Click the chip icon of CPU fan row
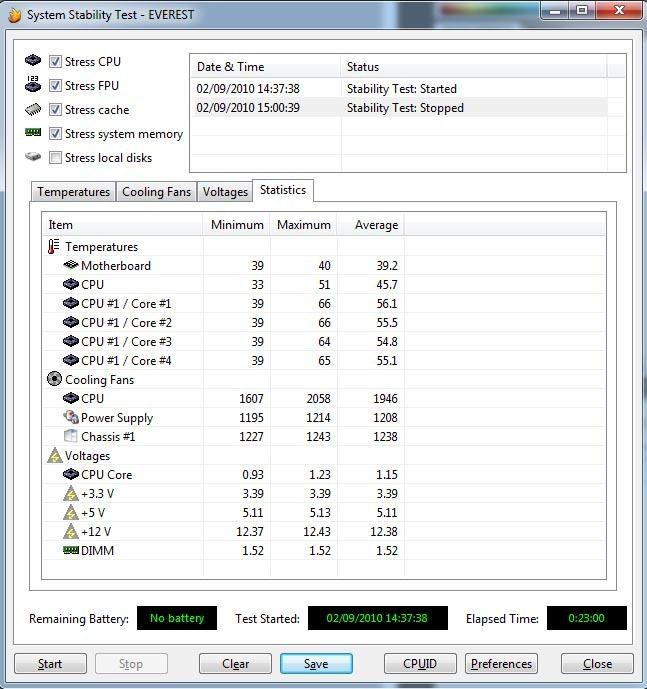This screenshot has width=647, height=689. (x=71, y=398)
